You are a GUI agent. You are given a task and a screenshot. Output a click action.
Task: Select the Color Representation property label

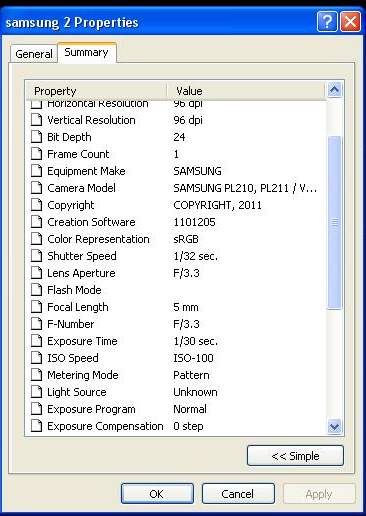pyautogui.click(x=98, y=239)
